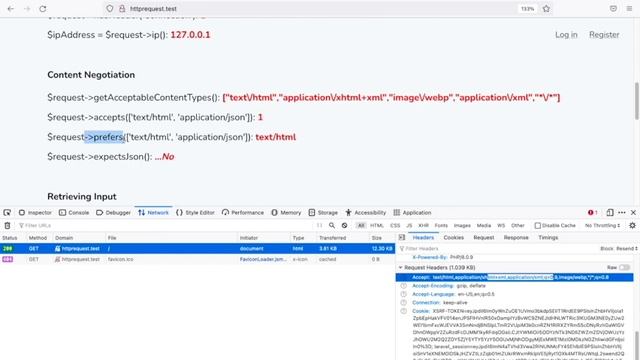The height and width of the screenshot is (360, 640).
Task: View site security lock info
Action: tap(122, 9)
